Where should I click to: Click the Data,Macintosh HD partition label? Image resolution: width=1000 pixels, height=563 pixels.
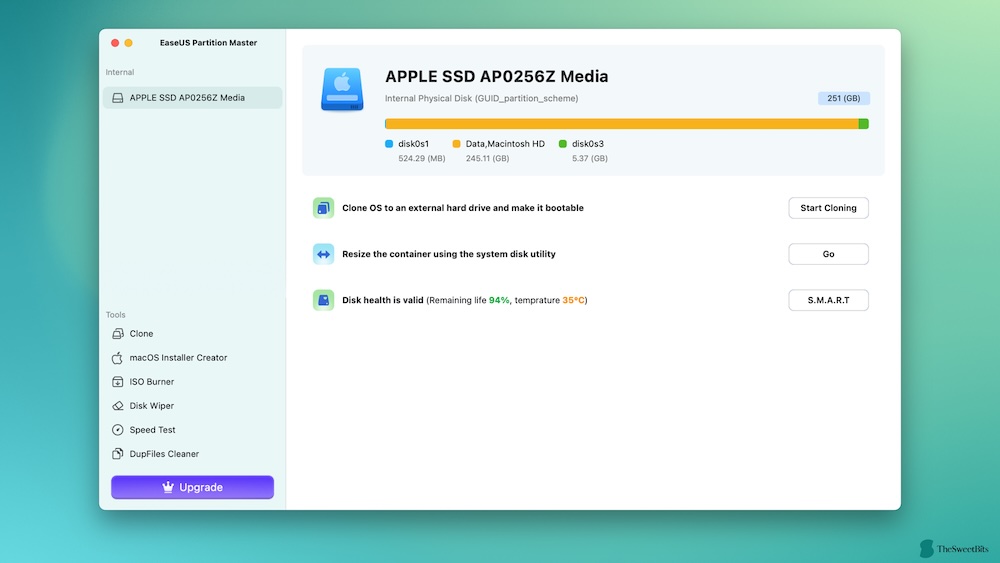click(505, 144)
